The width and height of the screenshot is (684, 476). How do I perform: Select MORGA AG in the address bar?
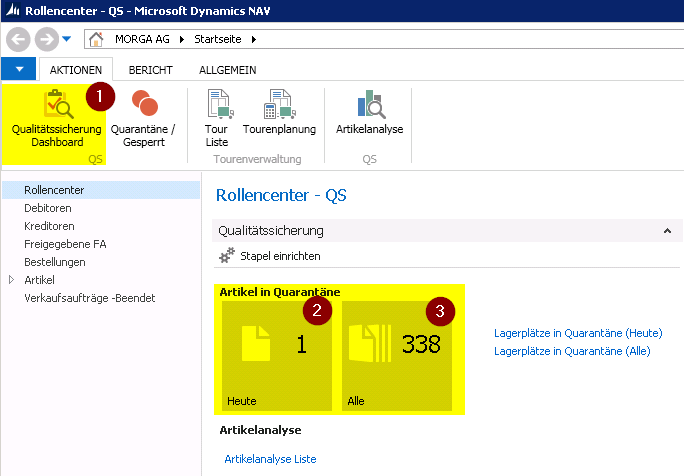point(142,39)
